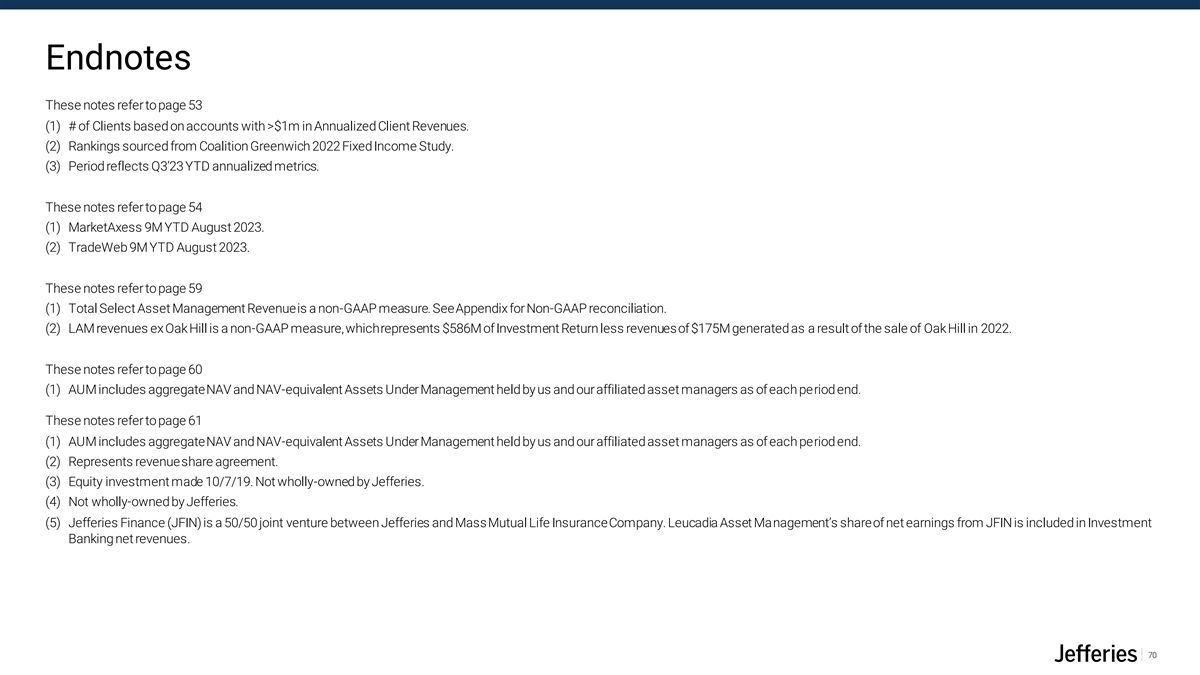Select note (4) 'Not wholly-owned by Jefferies'
Viewport: 1200px width, 675px height.
[142, 501]
